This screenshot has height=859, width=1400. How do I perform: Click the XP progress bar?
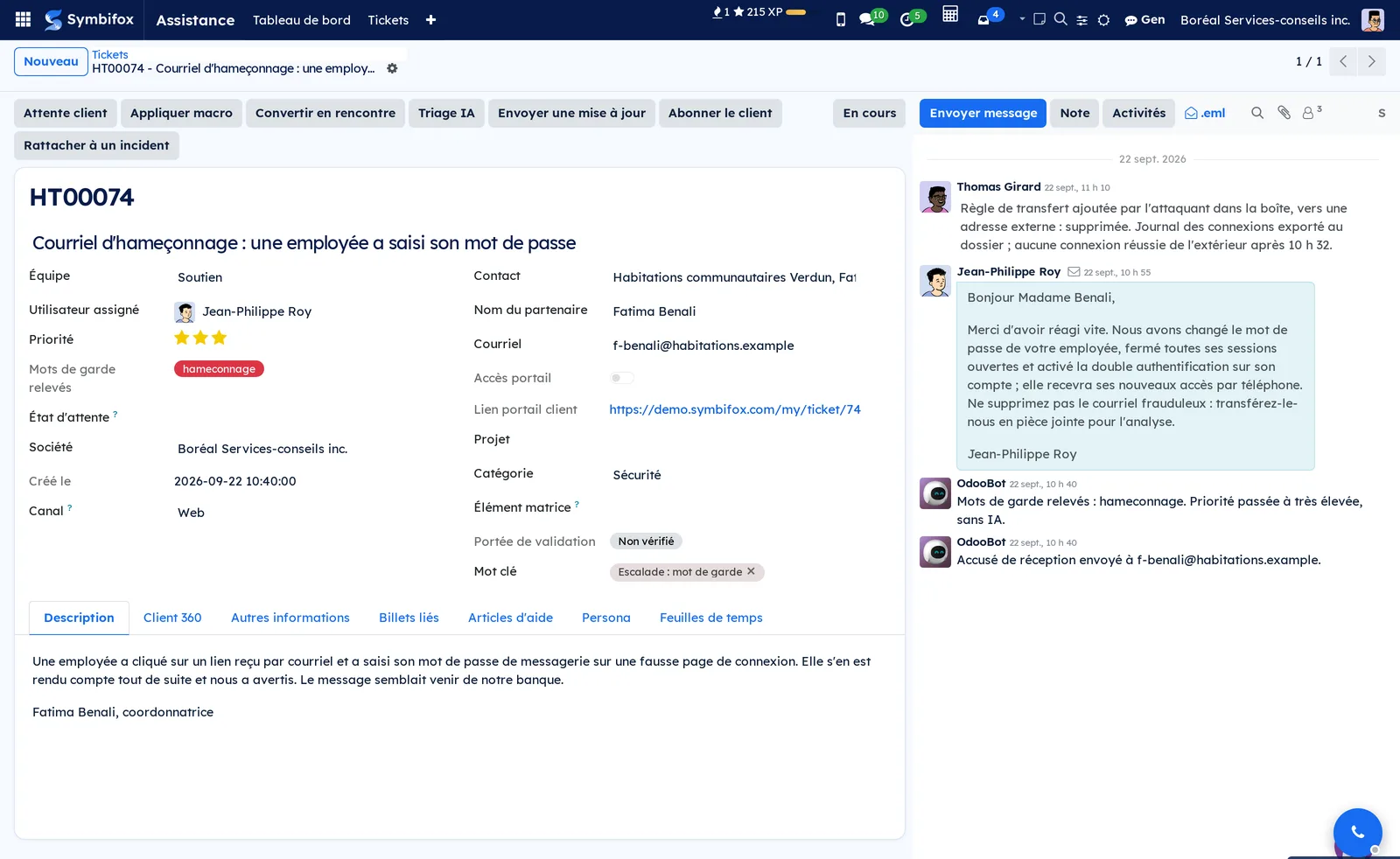pos(795,12)
